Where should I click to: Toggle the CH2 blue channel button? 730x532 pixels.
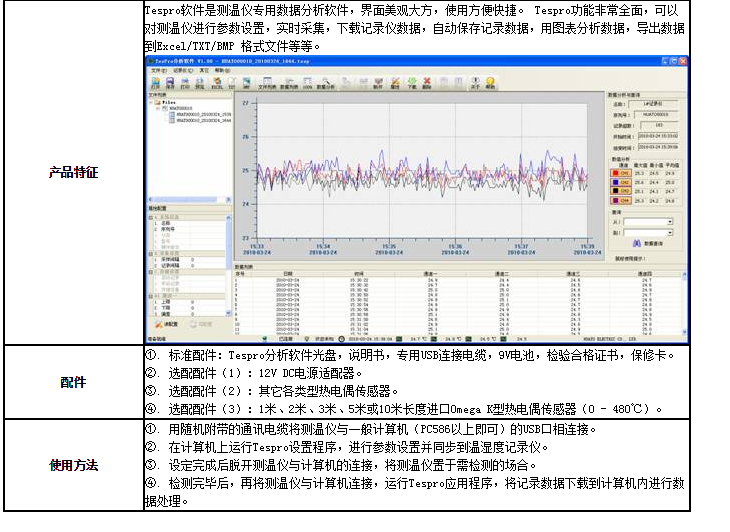[621, 182]
